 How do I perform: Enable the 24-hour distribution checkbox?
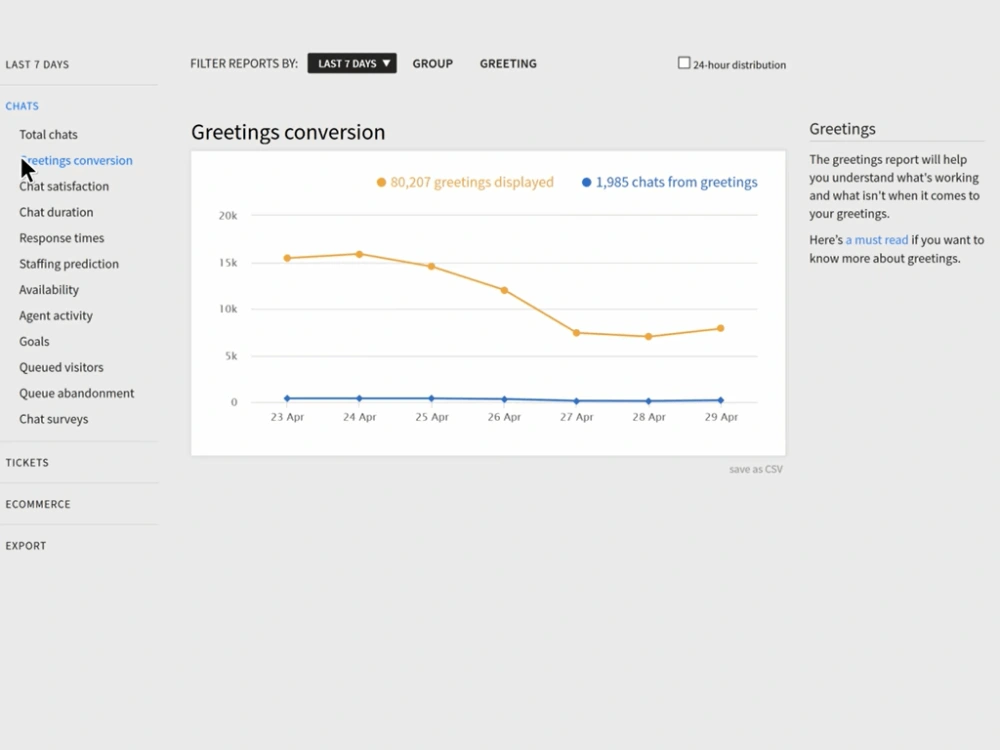coord(684,63)
